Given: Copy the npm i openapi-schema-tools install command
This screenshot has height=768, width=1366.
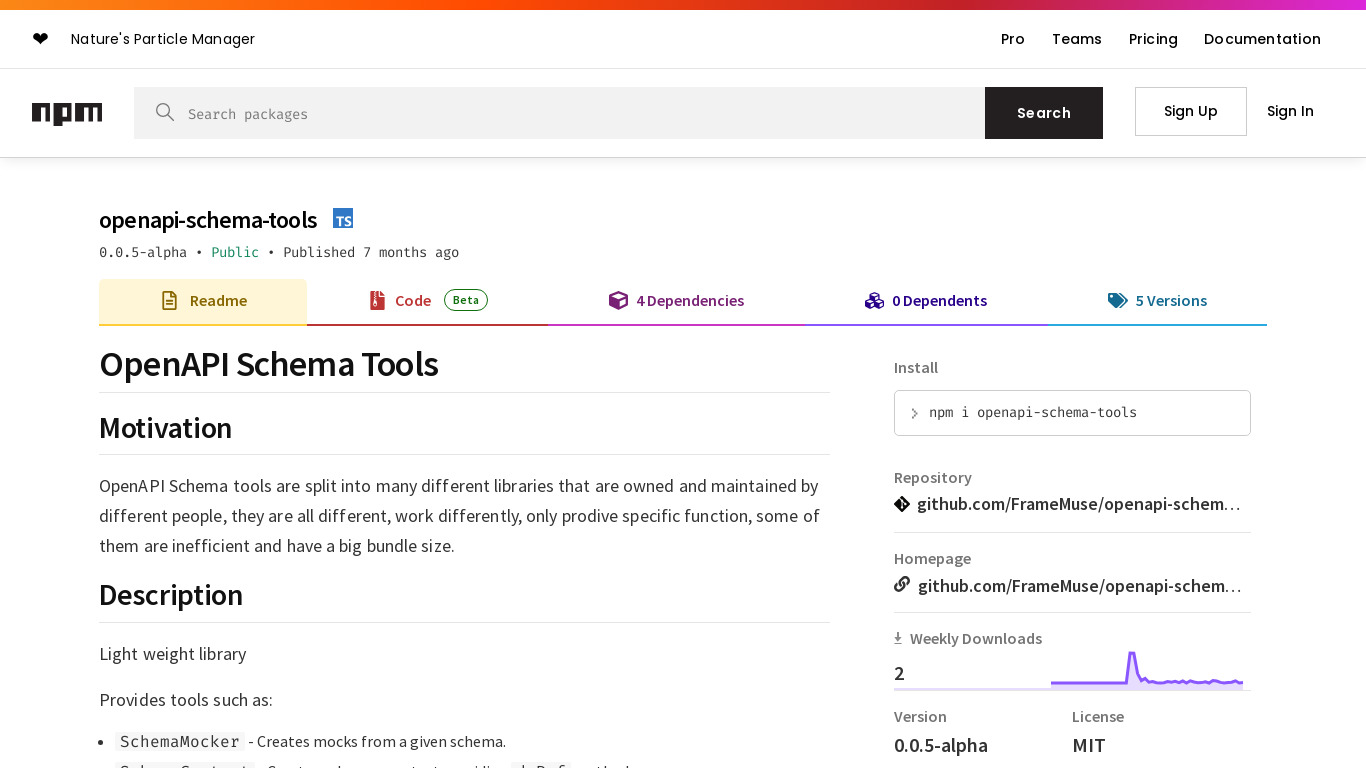Looking at the screenshot, I should coord(1072,413).
